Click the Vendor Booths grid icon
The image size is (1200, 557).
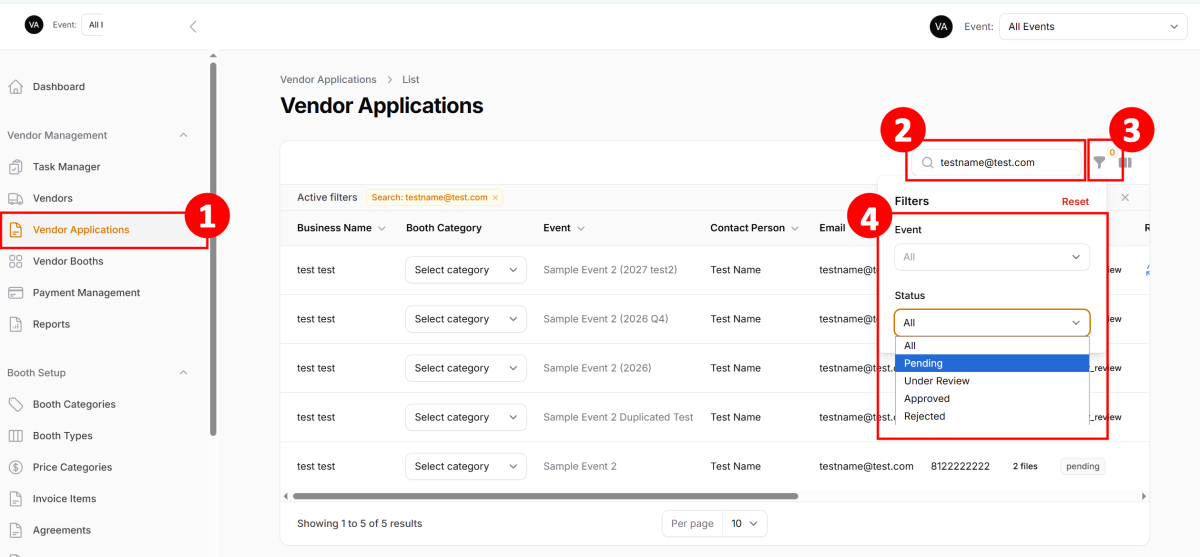[15, 261]
